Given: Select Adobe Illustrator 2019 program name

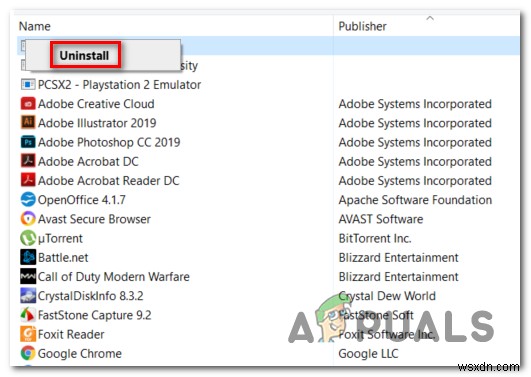Looking at the screenshot, I should point(97,123).
